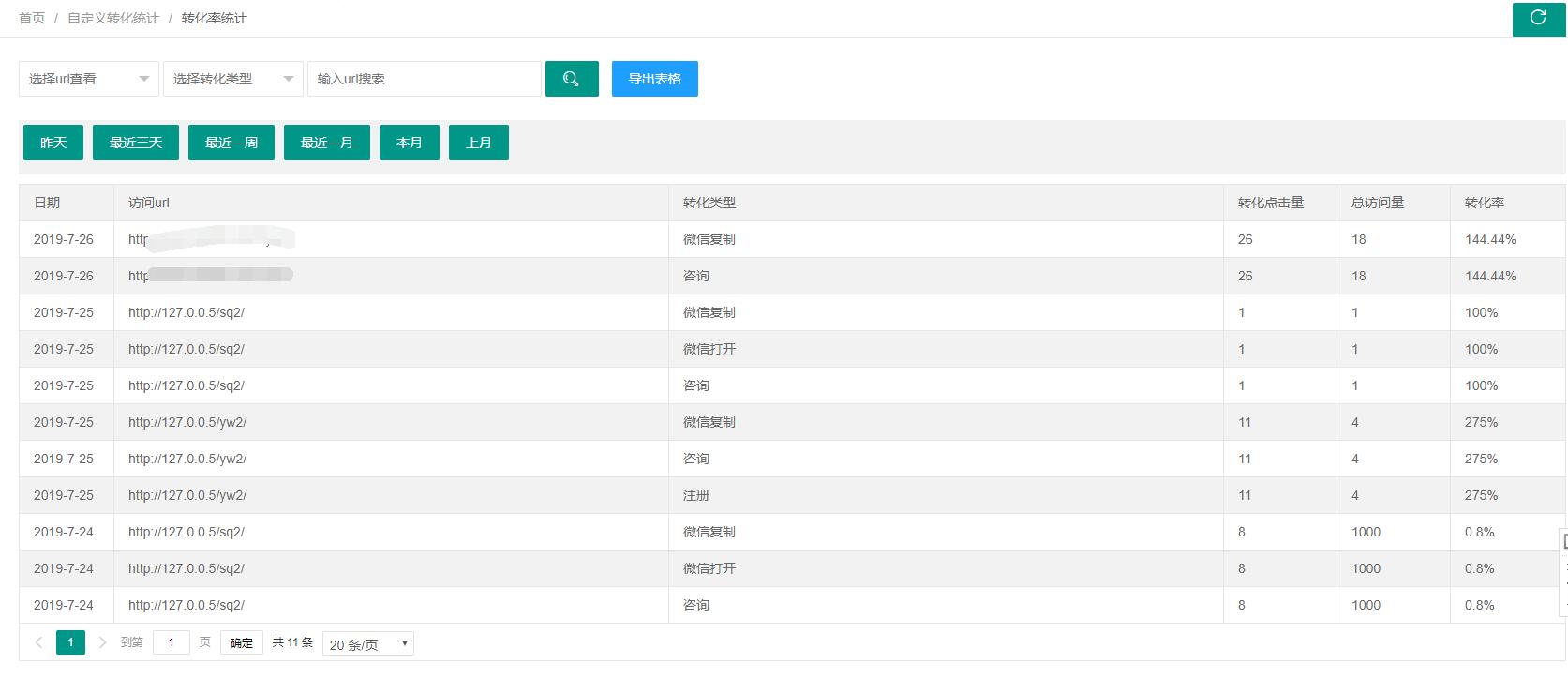Open 自定义转化统计 breadcrumb
The image size is (1568, 679).
tap(113, 18)
